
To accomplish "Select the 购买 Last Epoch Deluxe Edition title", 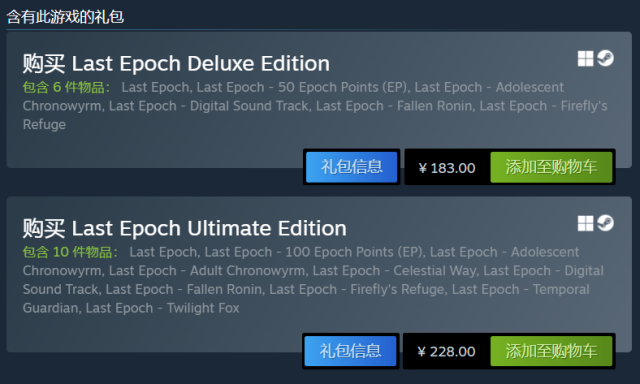I will coord(176,64).
